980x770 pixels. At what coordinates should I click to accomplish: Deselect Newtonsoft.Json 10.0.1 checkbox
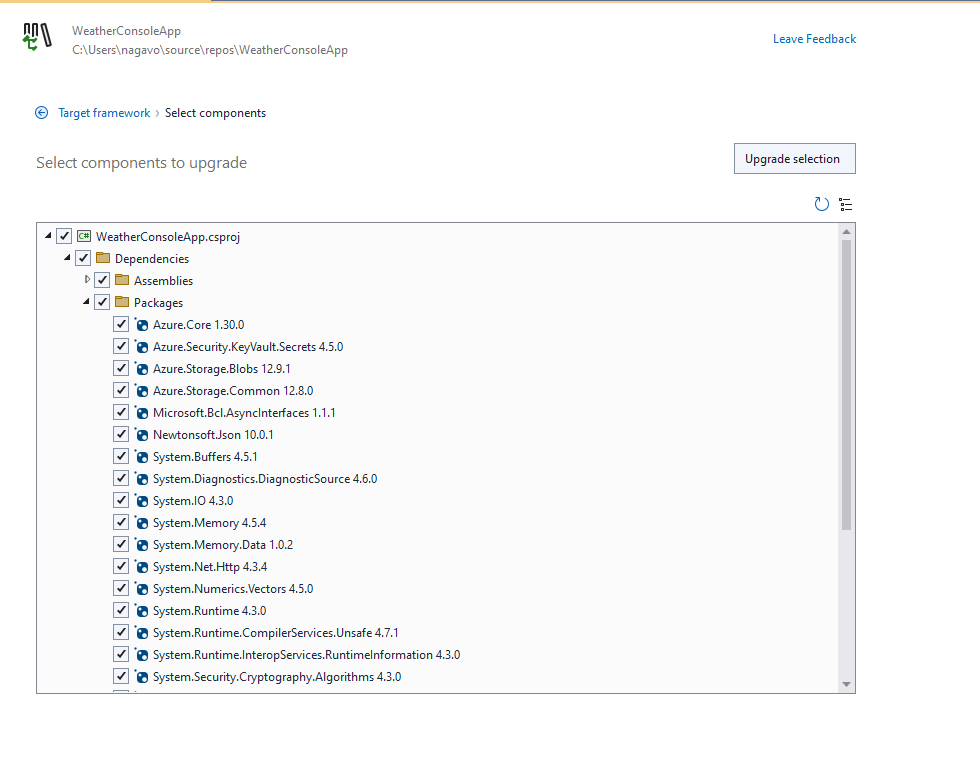(x=121, y=434)
